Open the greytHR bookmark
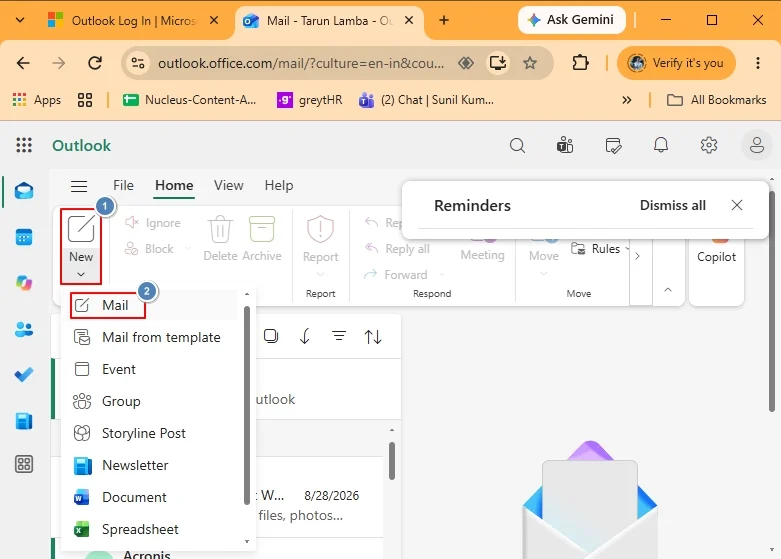The width and height of the screenshot is (781, 559). point(310,100)
